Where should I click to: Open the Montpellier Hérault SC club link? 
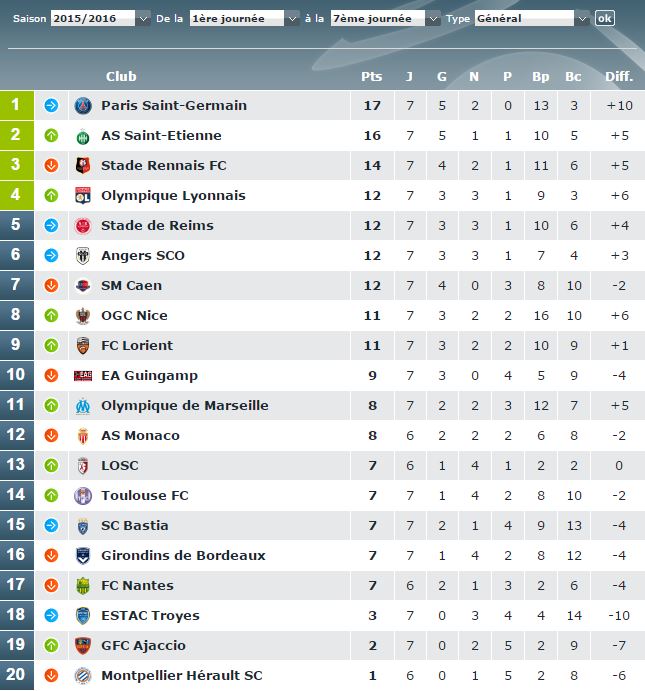182,676
